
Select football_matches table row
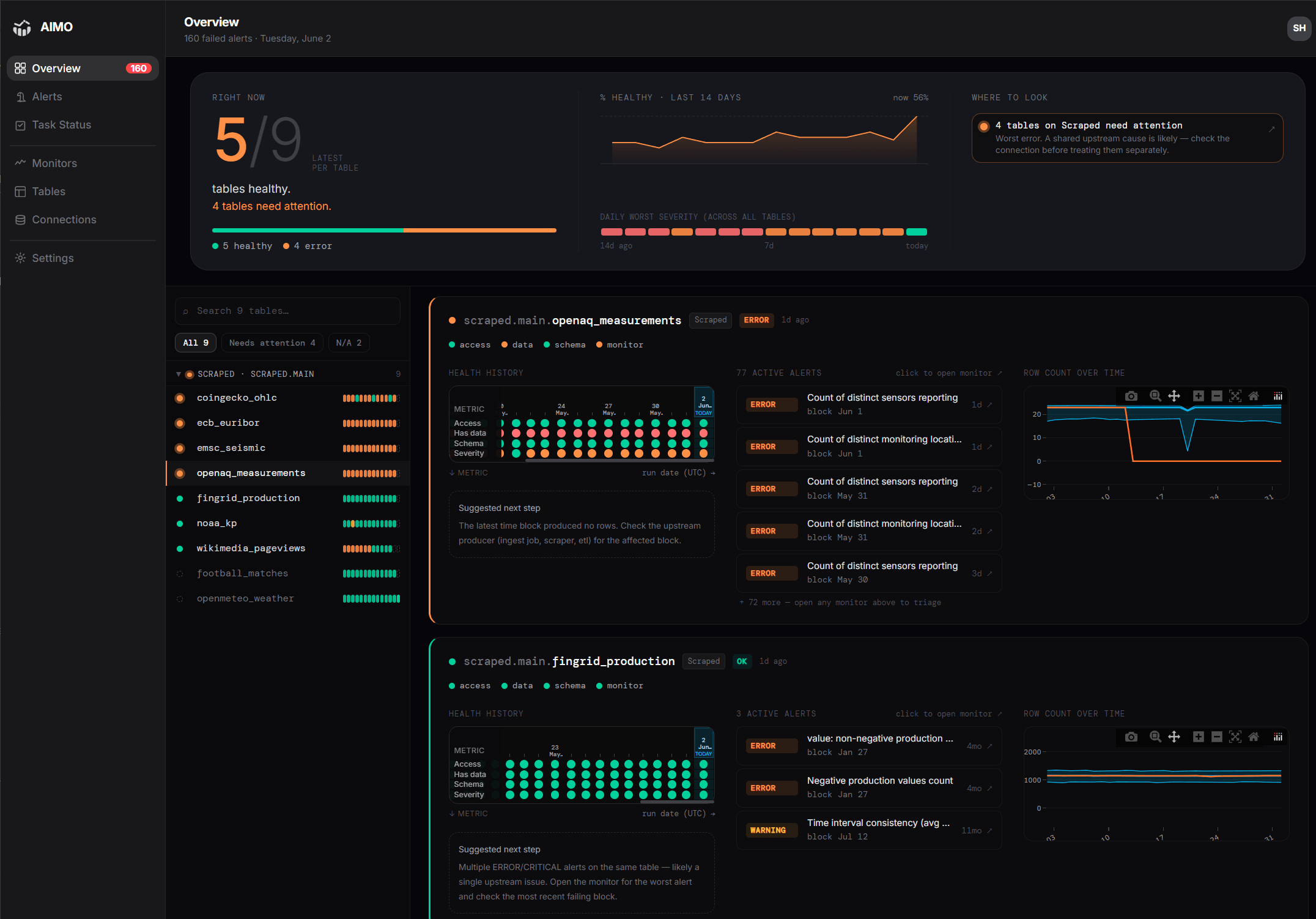(x=288, y=574)
